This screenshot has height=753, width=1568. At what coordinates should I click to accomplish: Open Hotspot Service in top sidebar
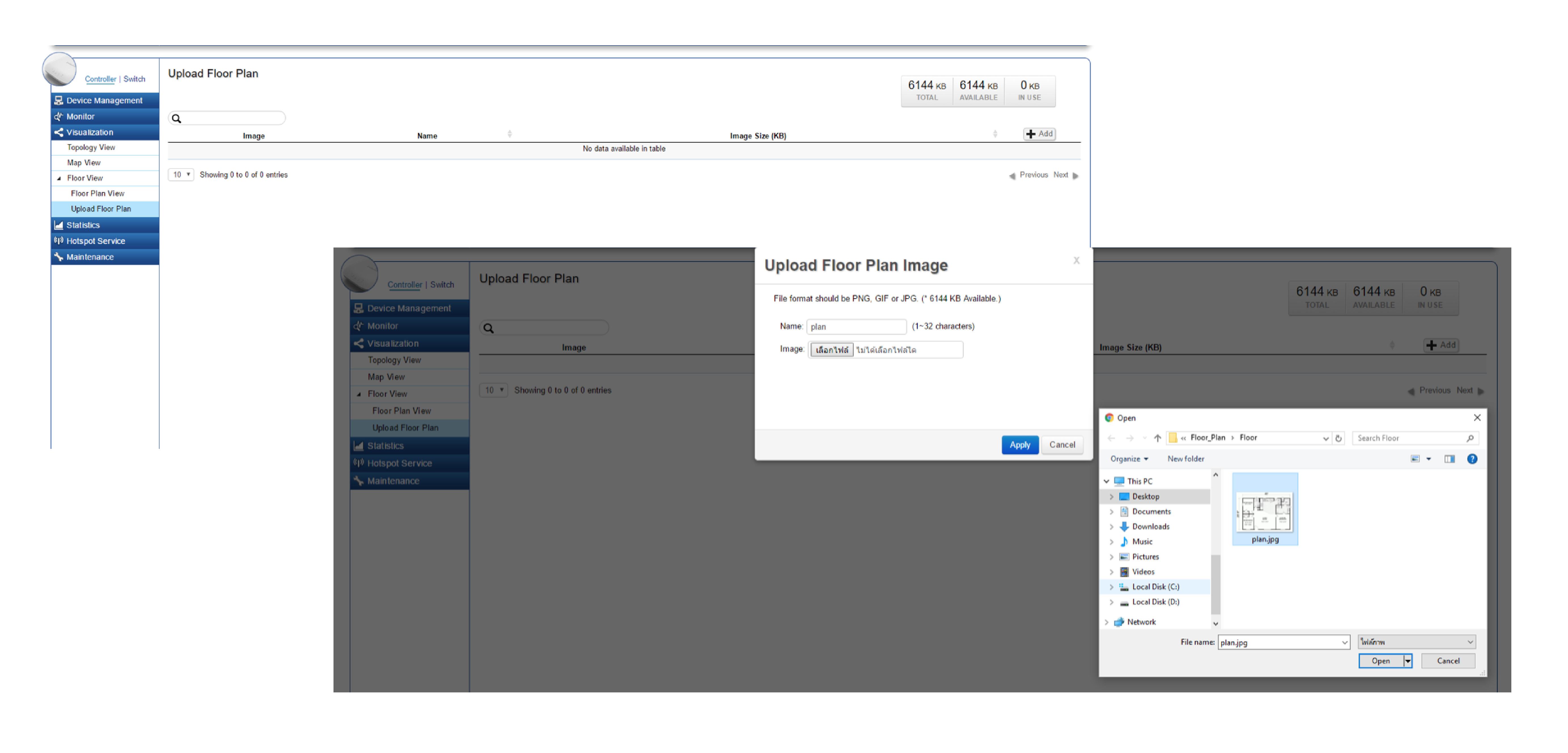(x=105, y=241)
